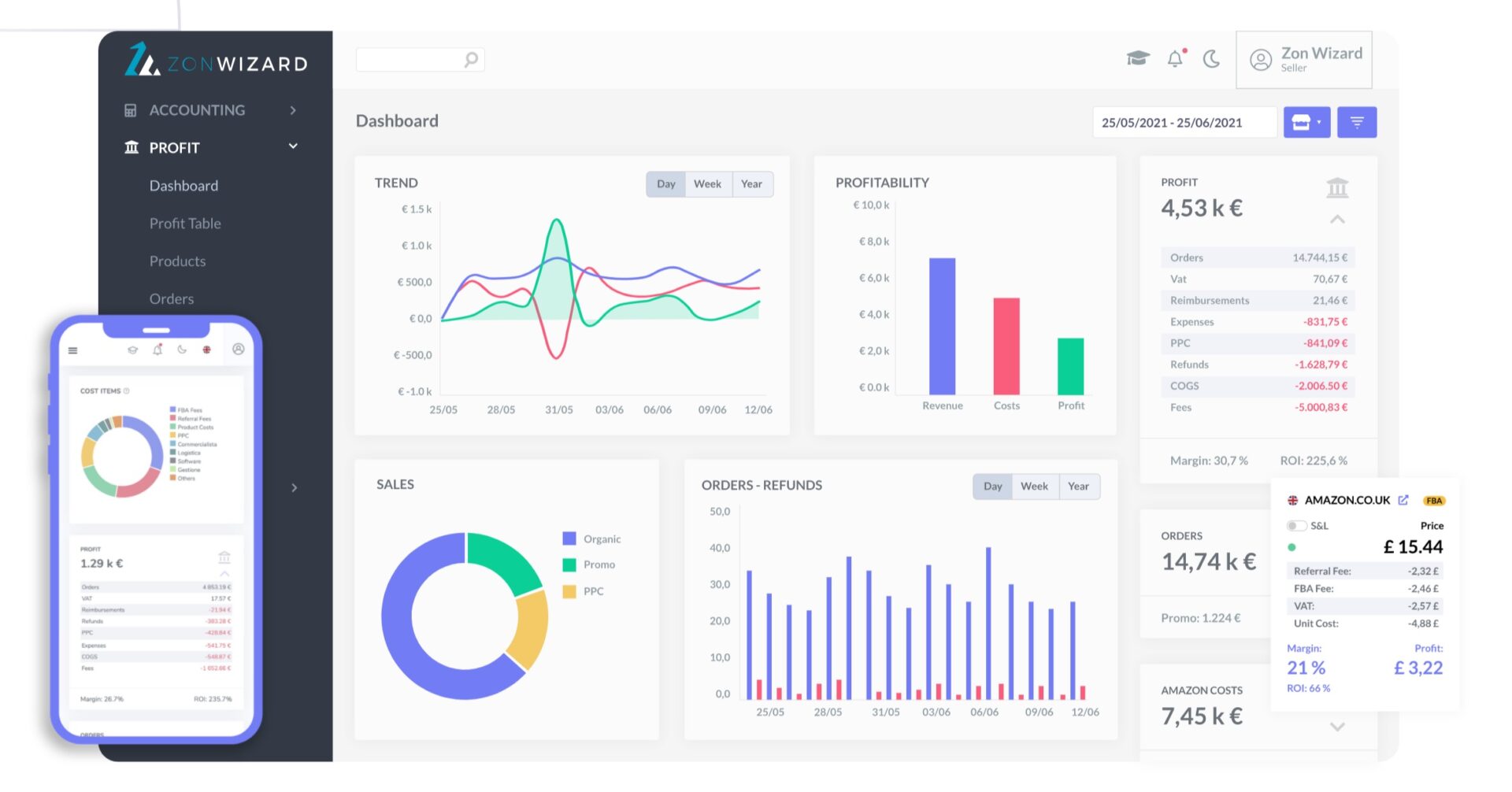Click the Organic legend color swatch

pos(569,539)
